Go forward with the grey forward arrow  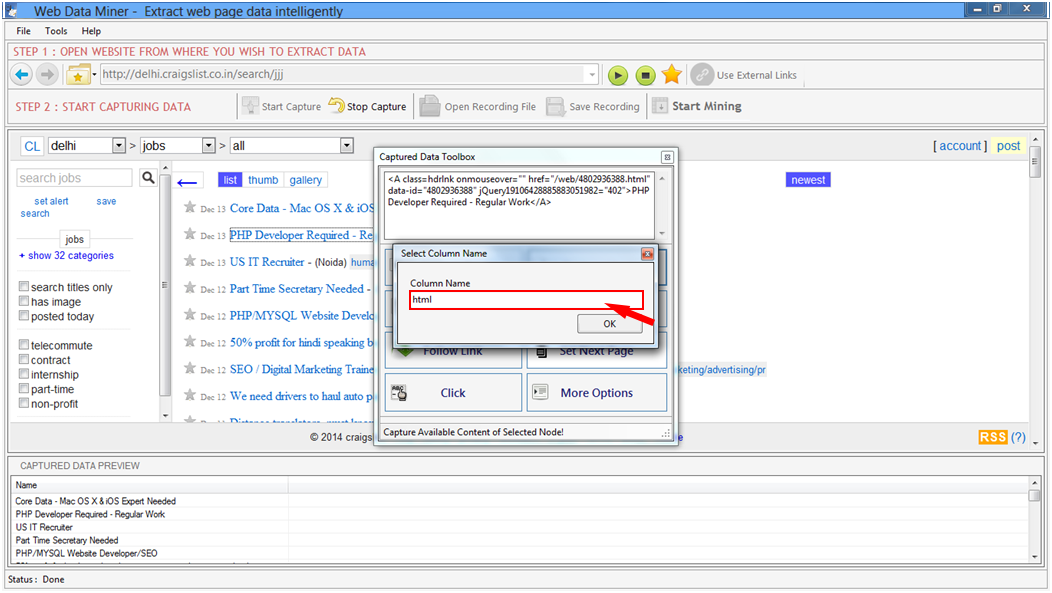pos(47,74)
